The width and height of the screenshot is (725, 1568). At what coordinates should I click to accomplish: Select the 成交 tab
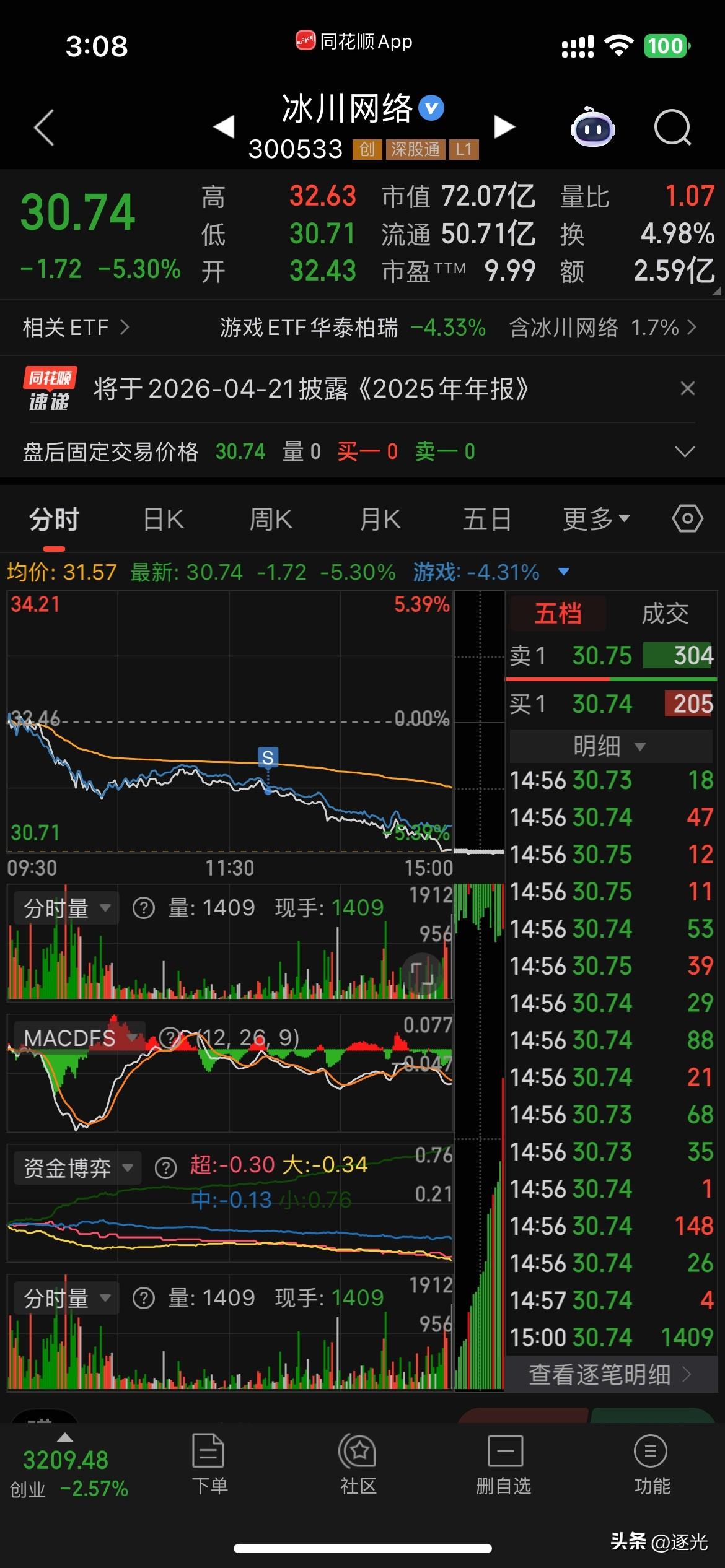click(665, 613)
